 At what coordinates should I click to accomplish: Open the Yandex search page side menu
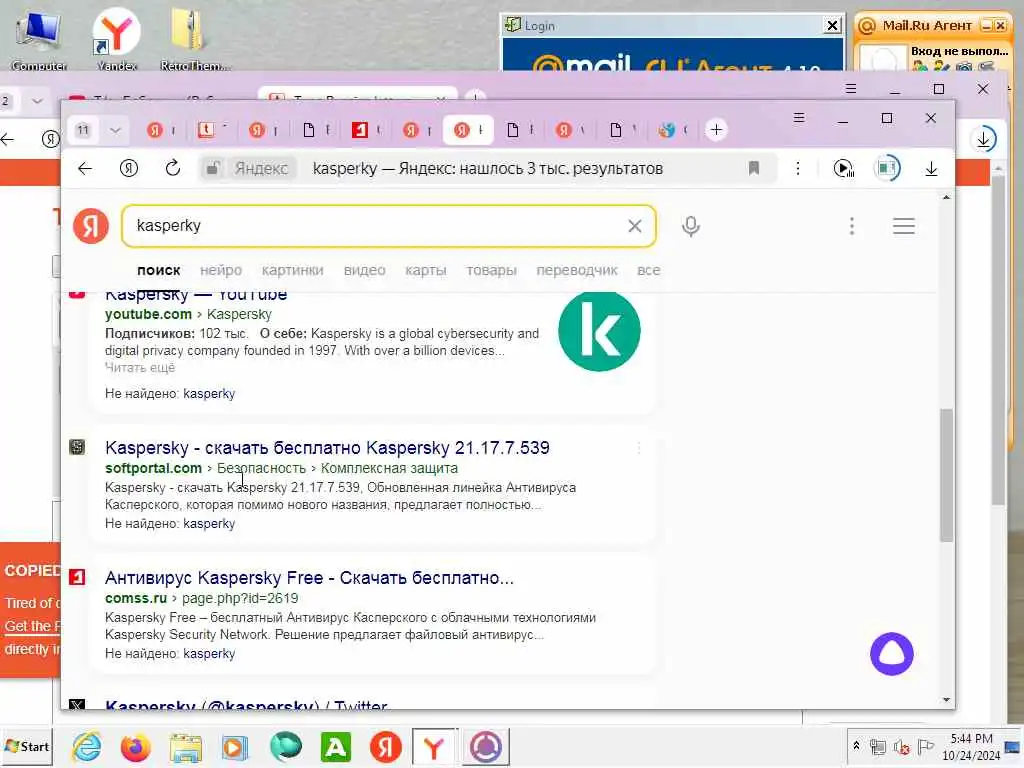(x=904, y=226)
